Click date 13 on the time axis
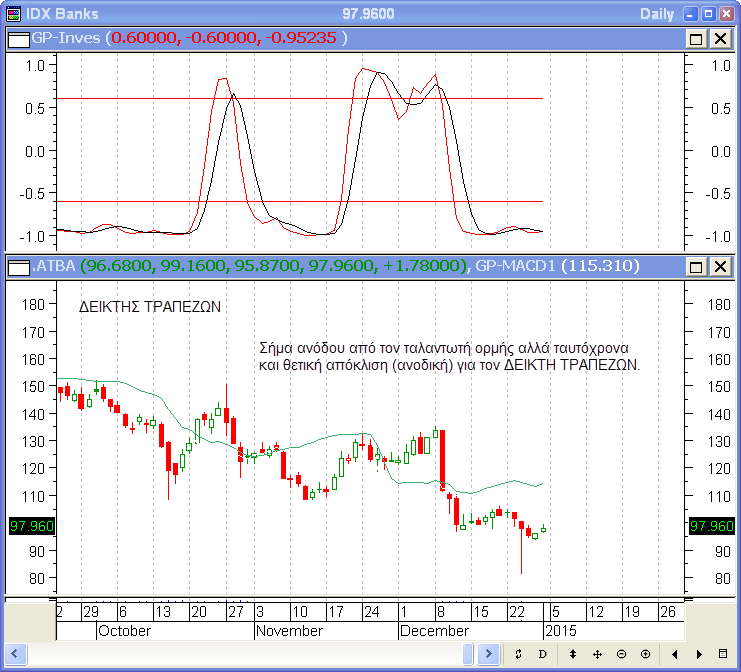The image size is (741, 672). click(163, 612)
